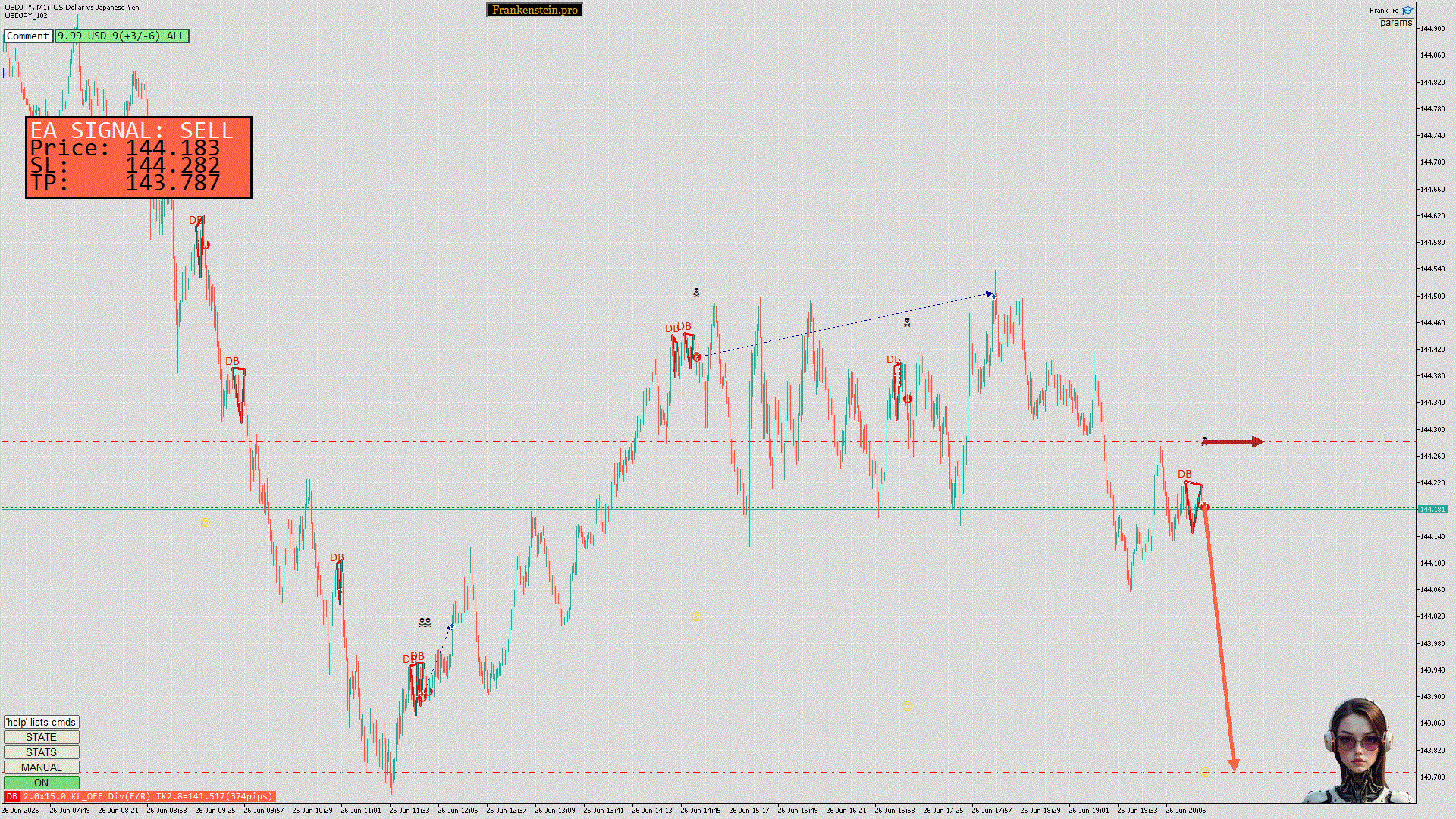
Task: Toggle the MANUAL mode button
Action: pyautogui.click(x=41, y=767)
